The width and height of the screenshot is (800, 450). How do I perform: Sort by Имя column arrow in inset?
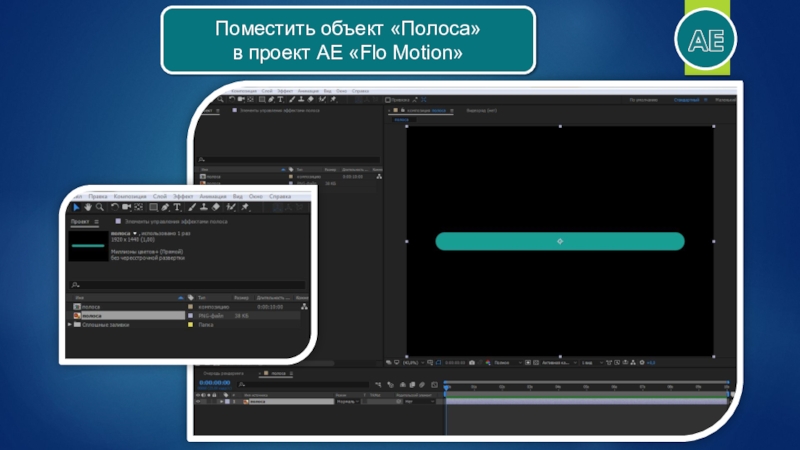coord(181,297)
